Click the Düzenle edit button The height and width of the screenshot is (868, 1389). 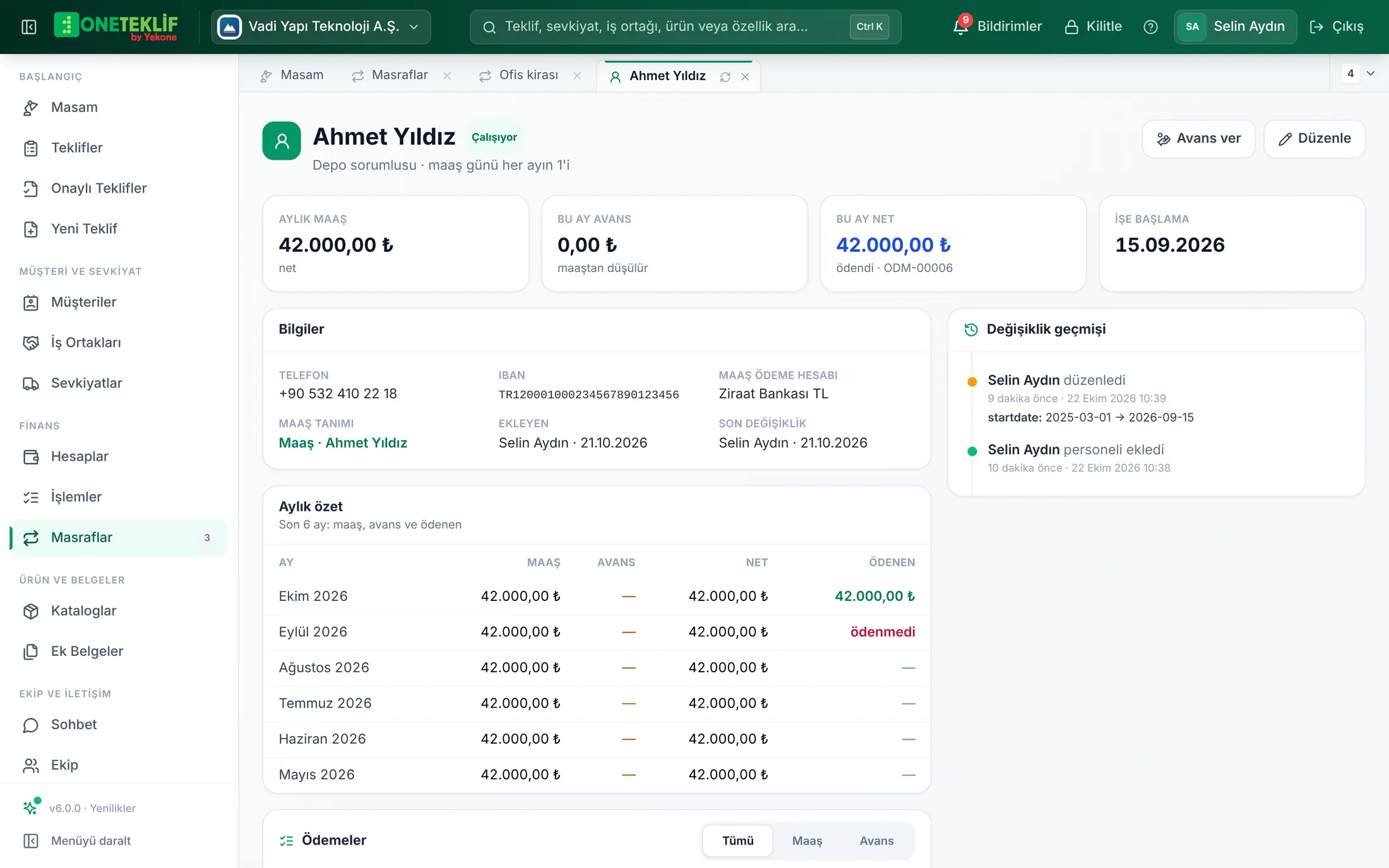(x=1314, y=139)
